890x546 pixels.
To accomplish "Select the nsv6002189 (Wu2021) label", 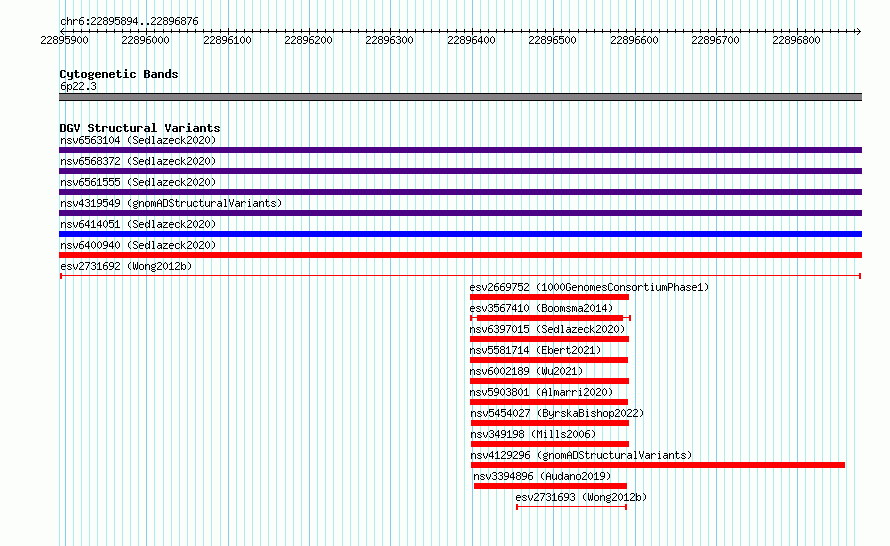I will 526,371.
